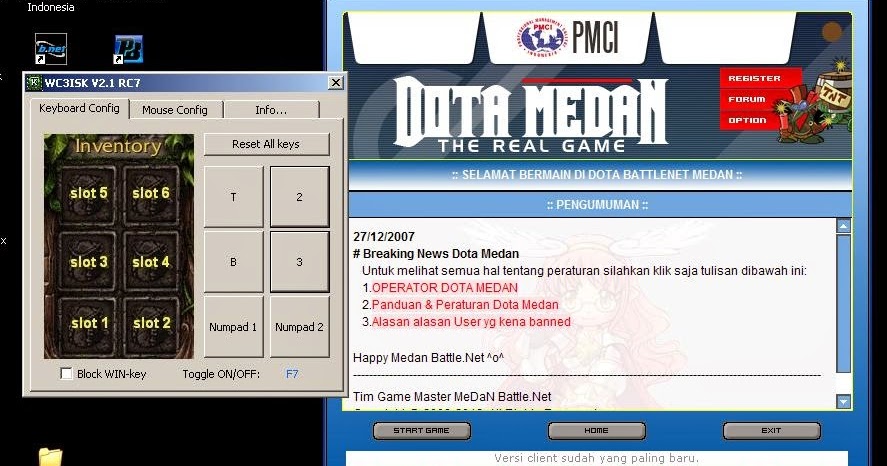Click announcement scrollbar down arrow
This screenshot has height=466, width=887.
843,402
